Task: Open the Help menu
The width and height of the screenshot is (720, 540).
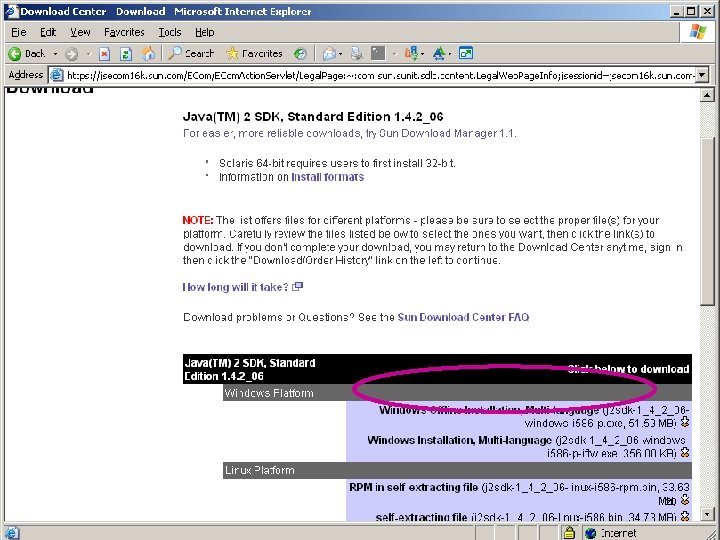Action: 204,33
